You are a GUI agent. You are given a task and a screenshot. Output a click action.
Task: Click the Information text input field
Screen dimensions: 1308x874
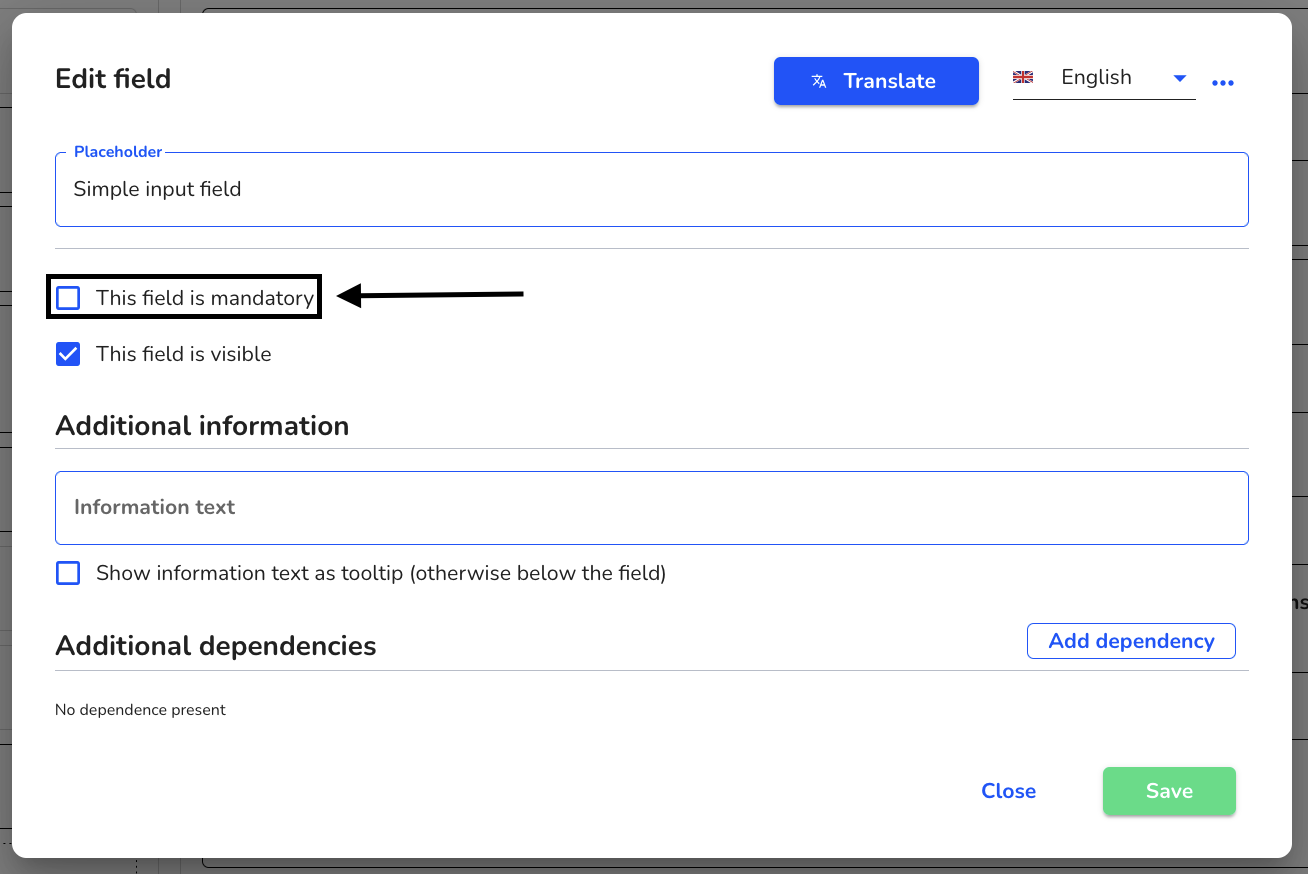tap(652, 507)
